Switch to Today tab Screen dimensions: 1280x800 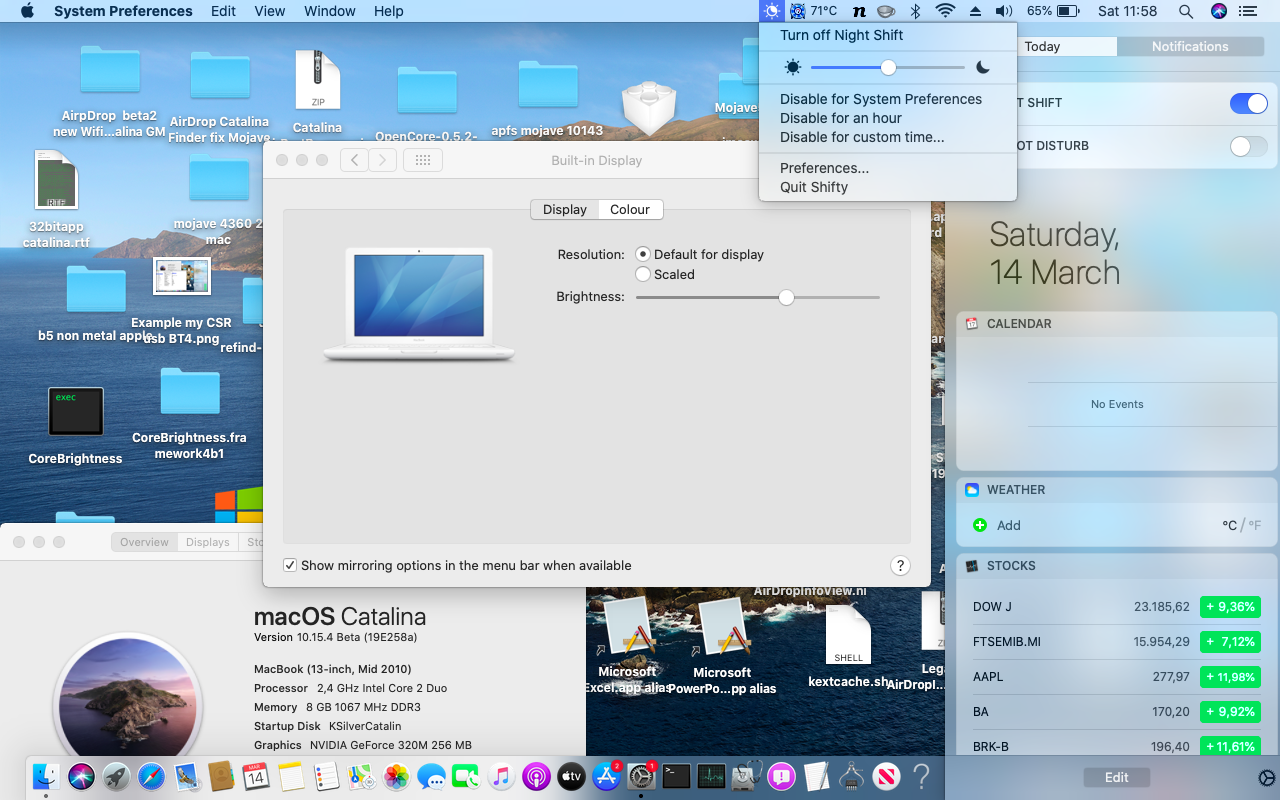click(1042, 46)
